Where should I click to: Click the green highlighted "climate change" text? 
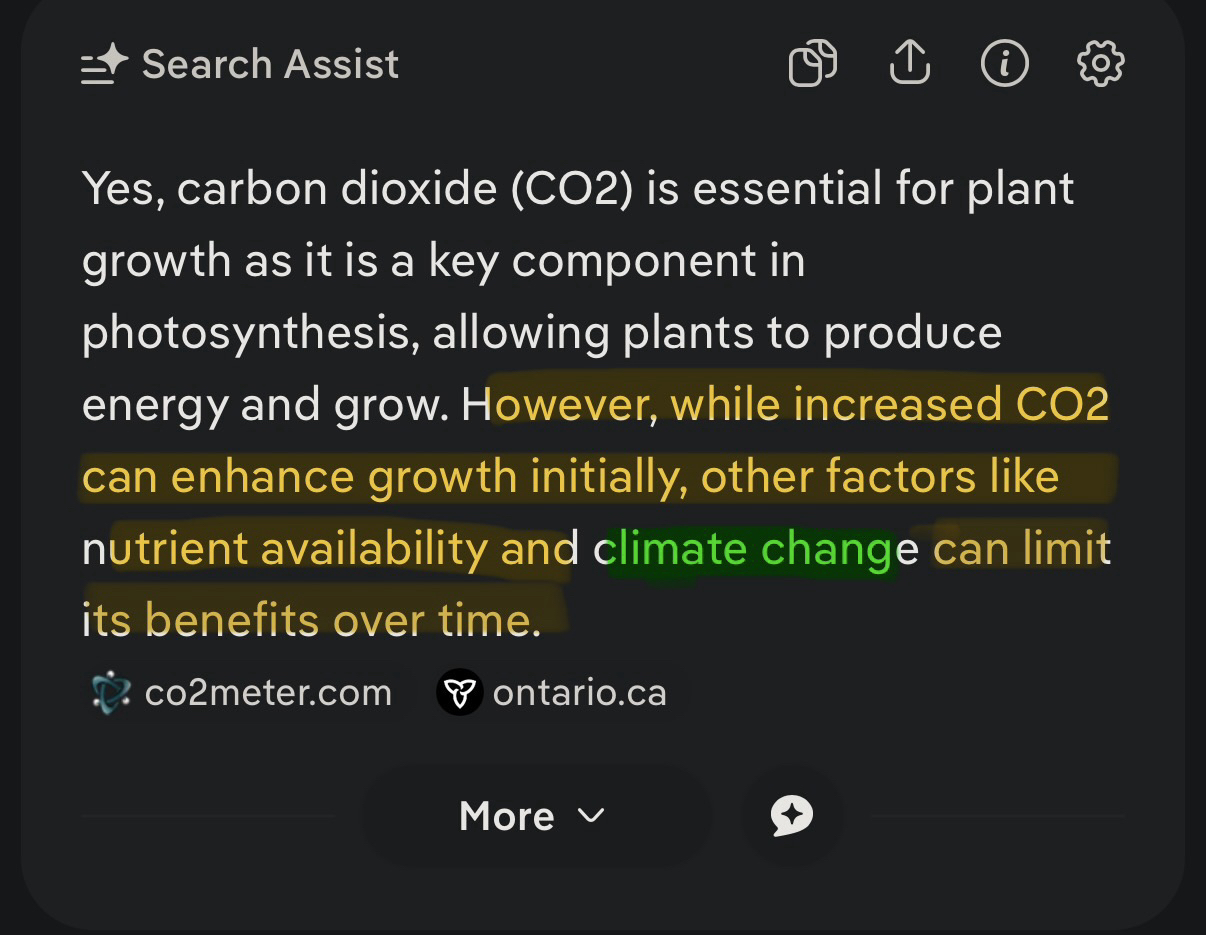click(x=750, y=549)
